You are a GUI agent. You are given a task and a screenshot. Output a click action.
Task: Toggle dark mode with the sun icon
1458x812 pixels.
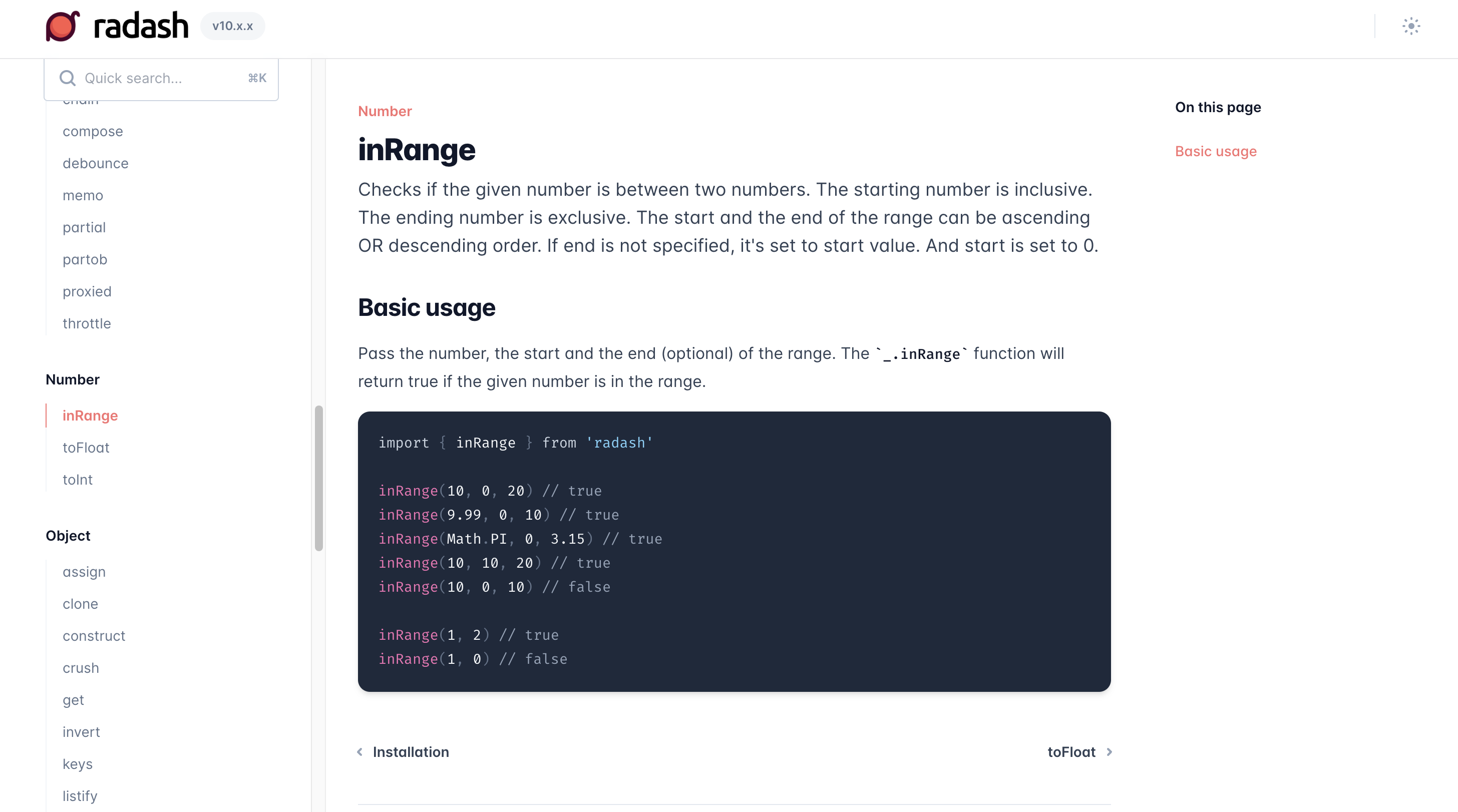point(1411,26)
